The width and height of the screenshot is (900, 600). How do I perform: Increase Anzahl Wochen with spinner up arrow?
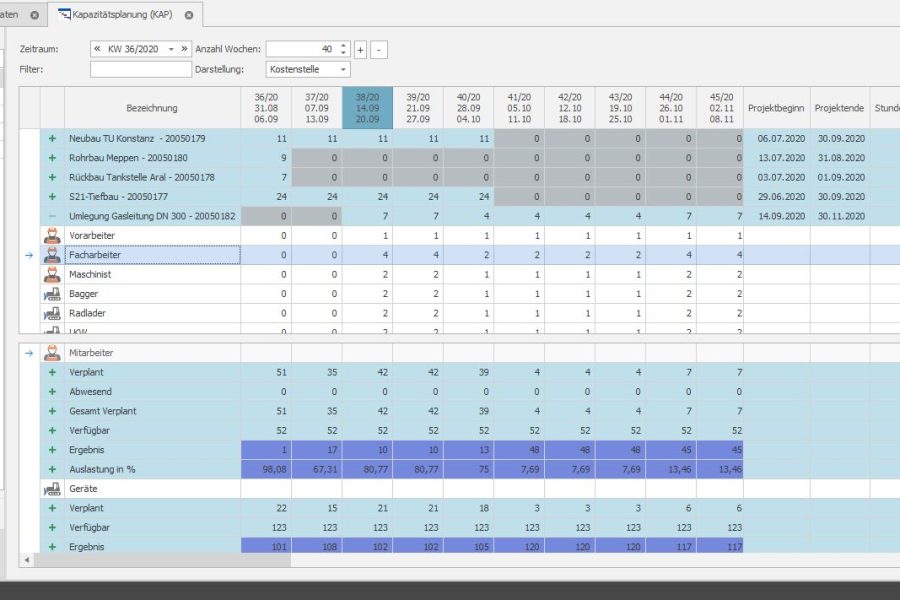(344, 45)
